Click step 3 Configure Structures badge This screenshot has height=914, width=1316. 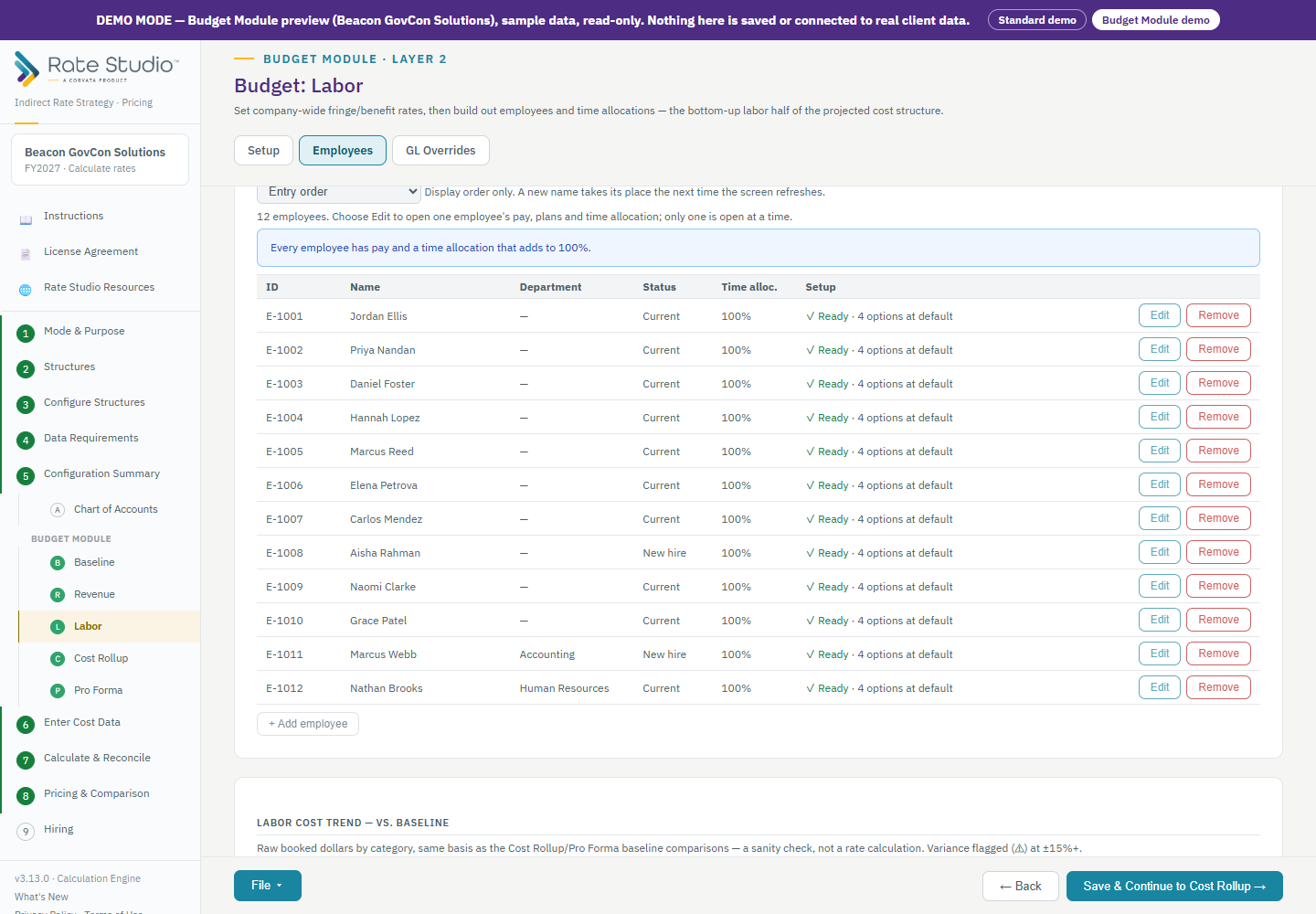[26, 405]
